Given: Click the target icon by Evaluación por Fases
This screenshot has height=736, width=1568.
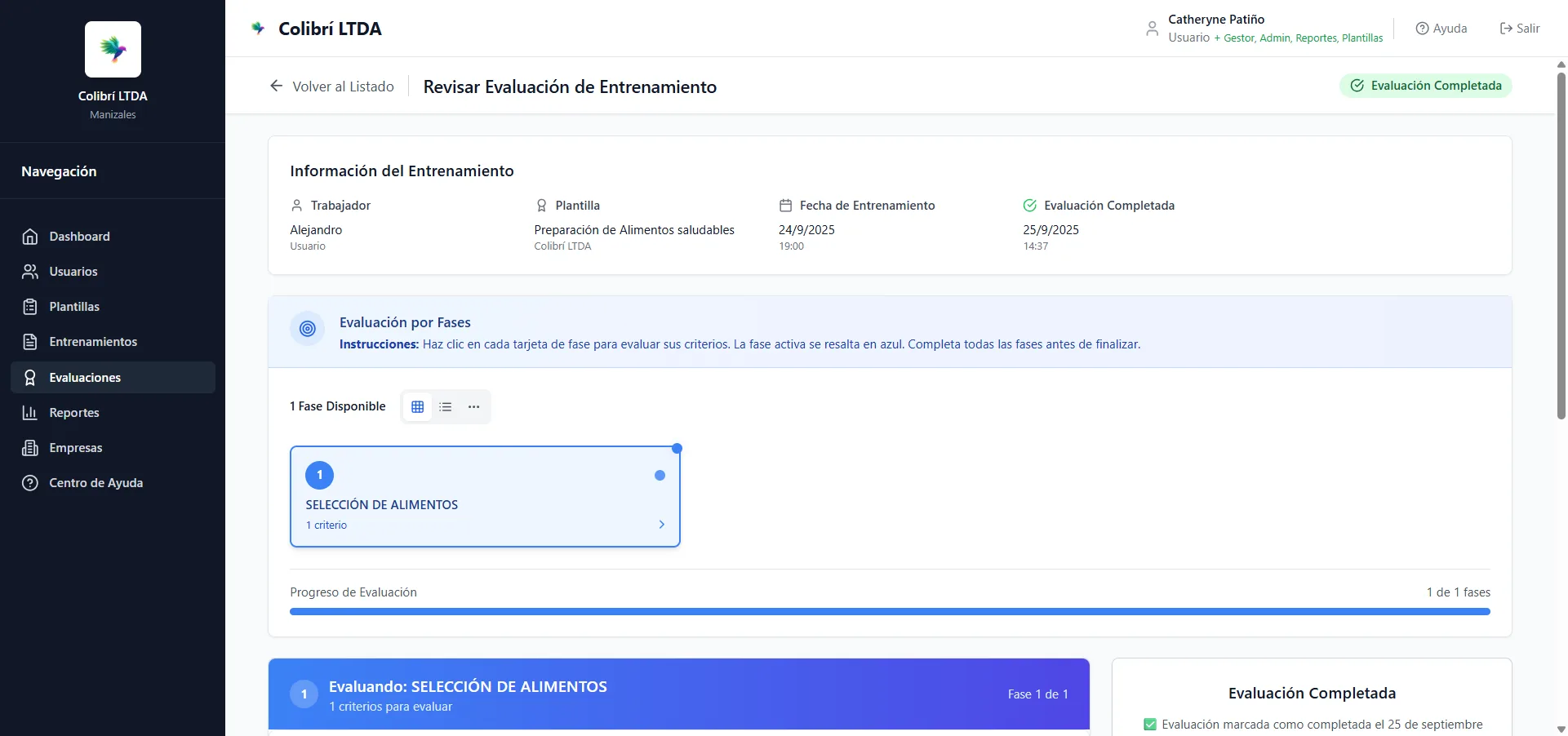Looking at the screenshot, I should 308,329.
